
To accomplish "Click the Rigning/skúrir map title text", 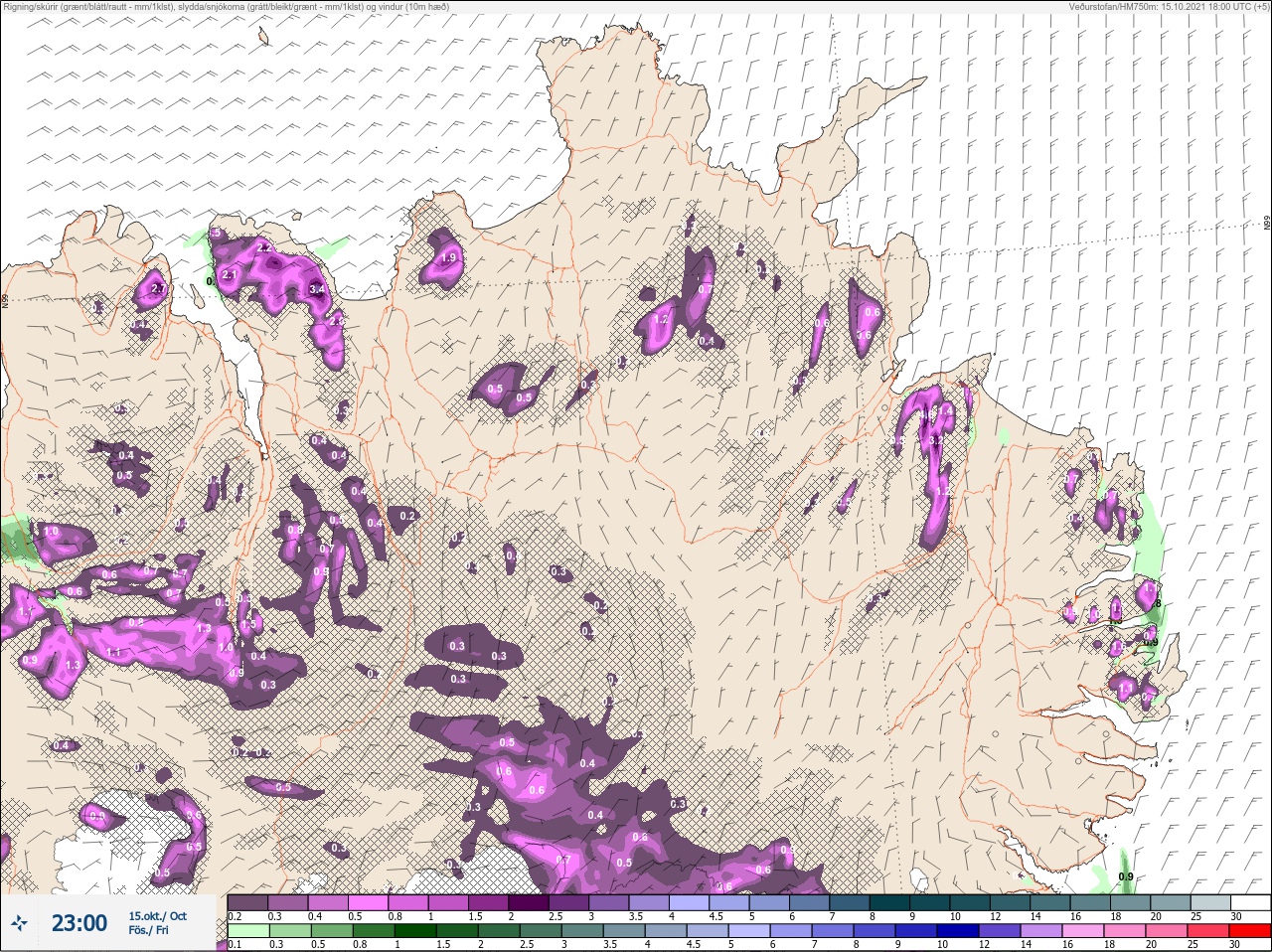I will pyautogui.click(x=226, y=6).
